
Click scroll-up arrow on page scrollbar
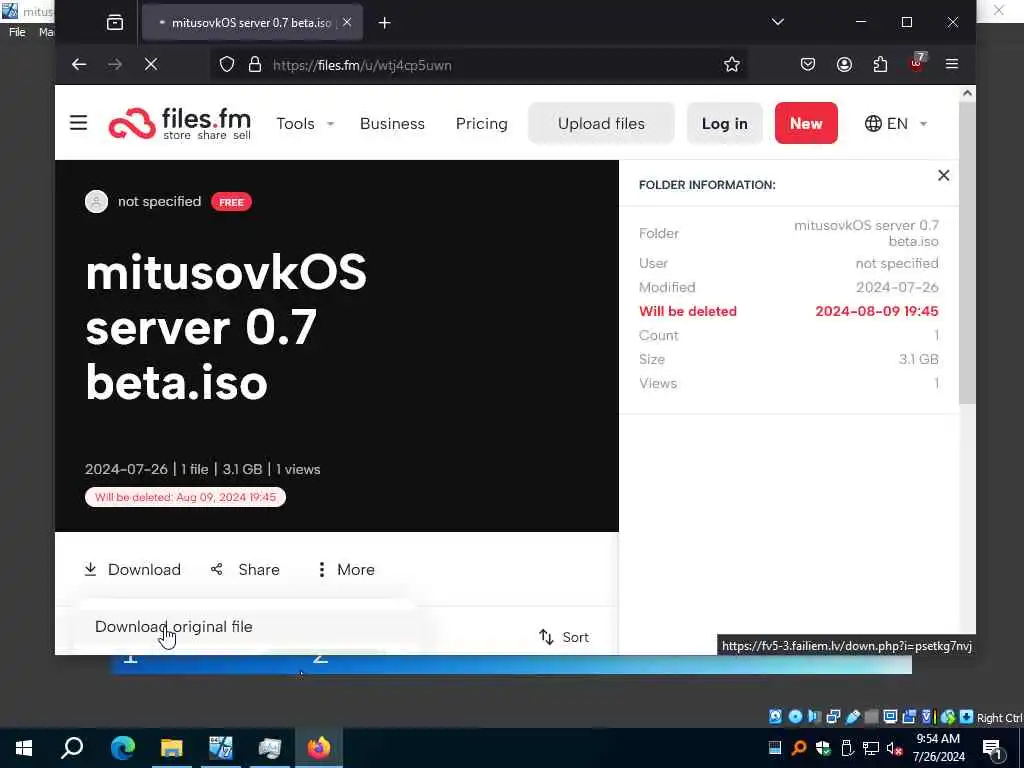tap(967, 93)
